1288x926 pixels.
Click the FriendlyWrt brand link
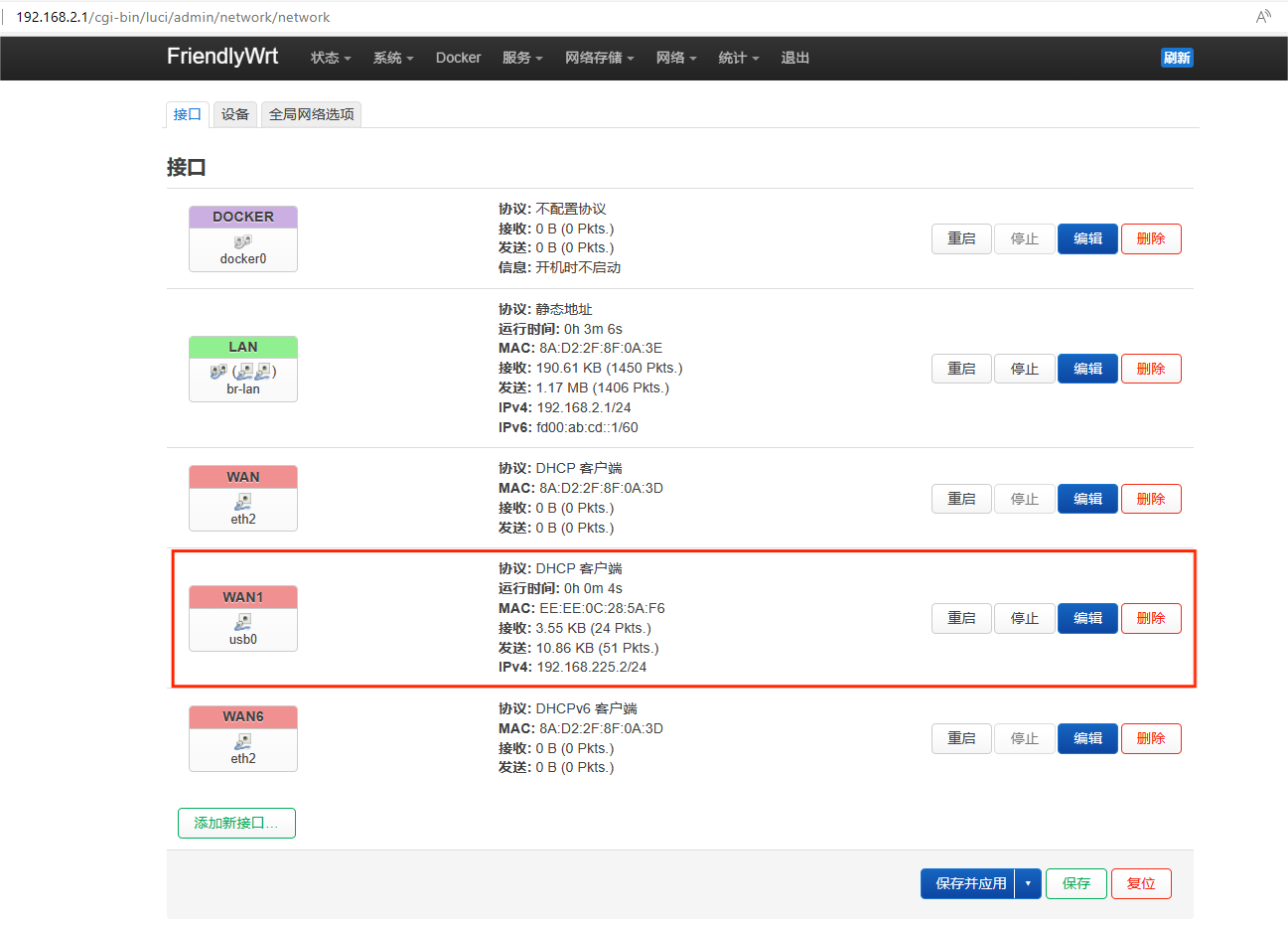click(222, 56)
